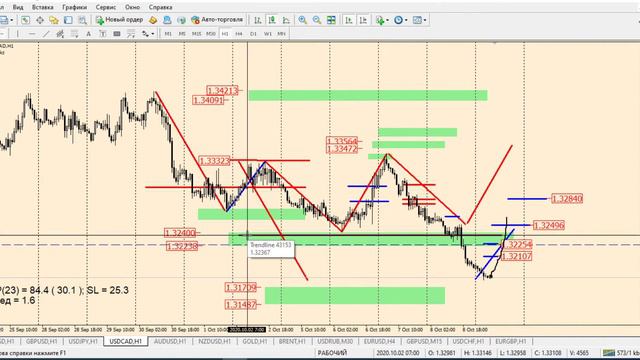Toggle chart shift icon
Viewport: 640px width, 360px height.
[x=363, y=20]
